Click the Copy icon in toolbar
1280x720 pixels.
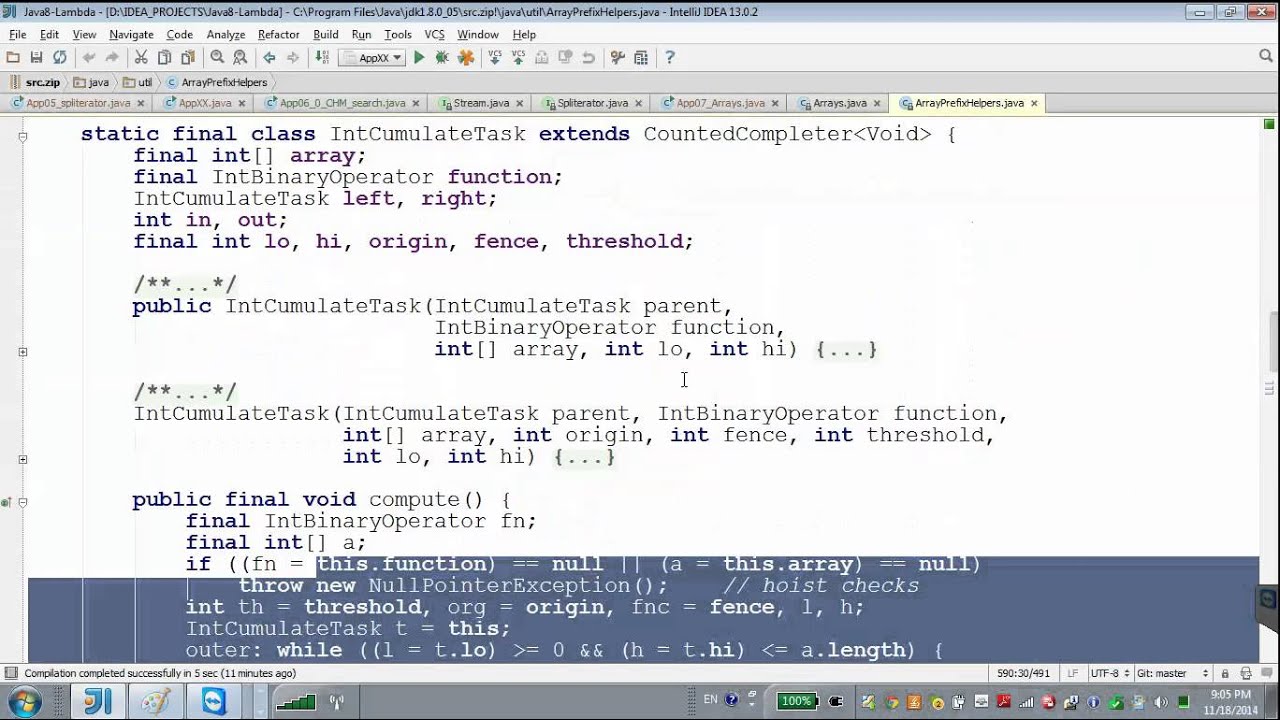tap(164, 58)
